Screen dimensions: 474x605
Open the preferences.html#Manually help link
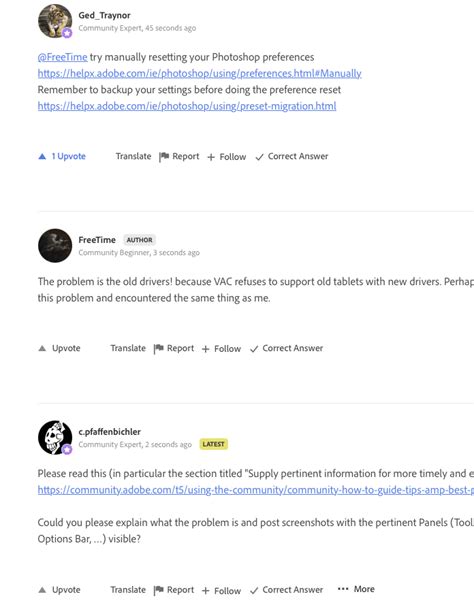[x=199, y=73]
